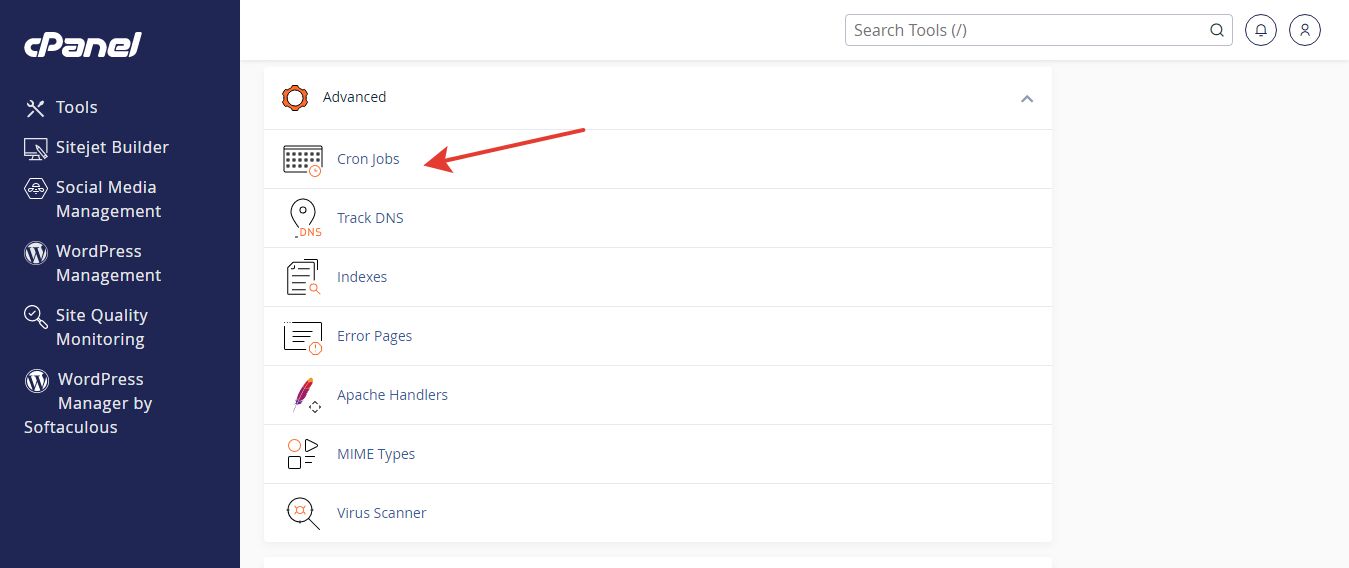Click the cPanel logo
Image resolution: width=1349 pixels, height=568 pixels.
[83, 45]
